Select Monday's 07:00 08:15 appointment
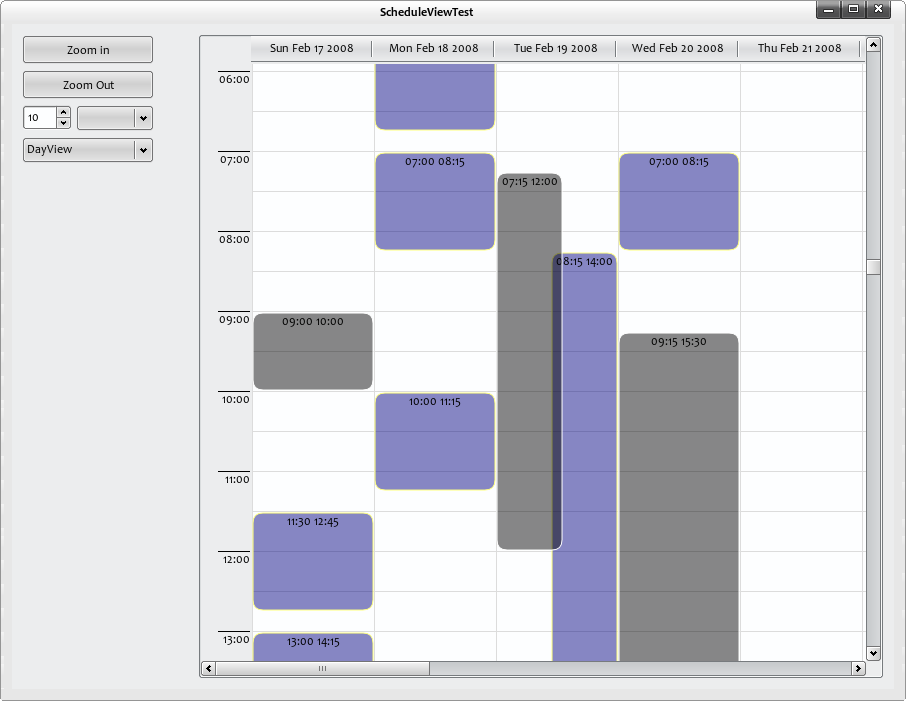This screenshot has width=906, height=701. [435, 202]
